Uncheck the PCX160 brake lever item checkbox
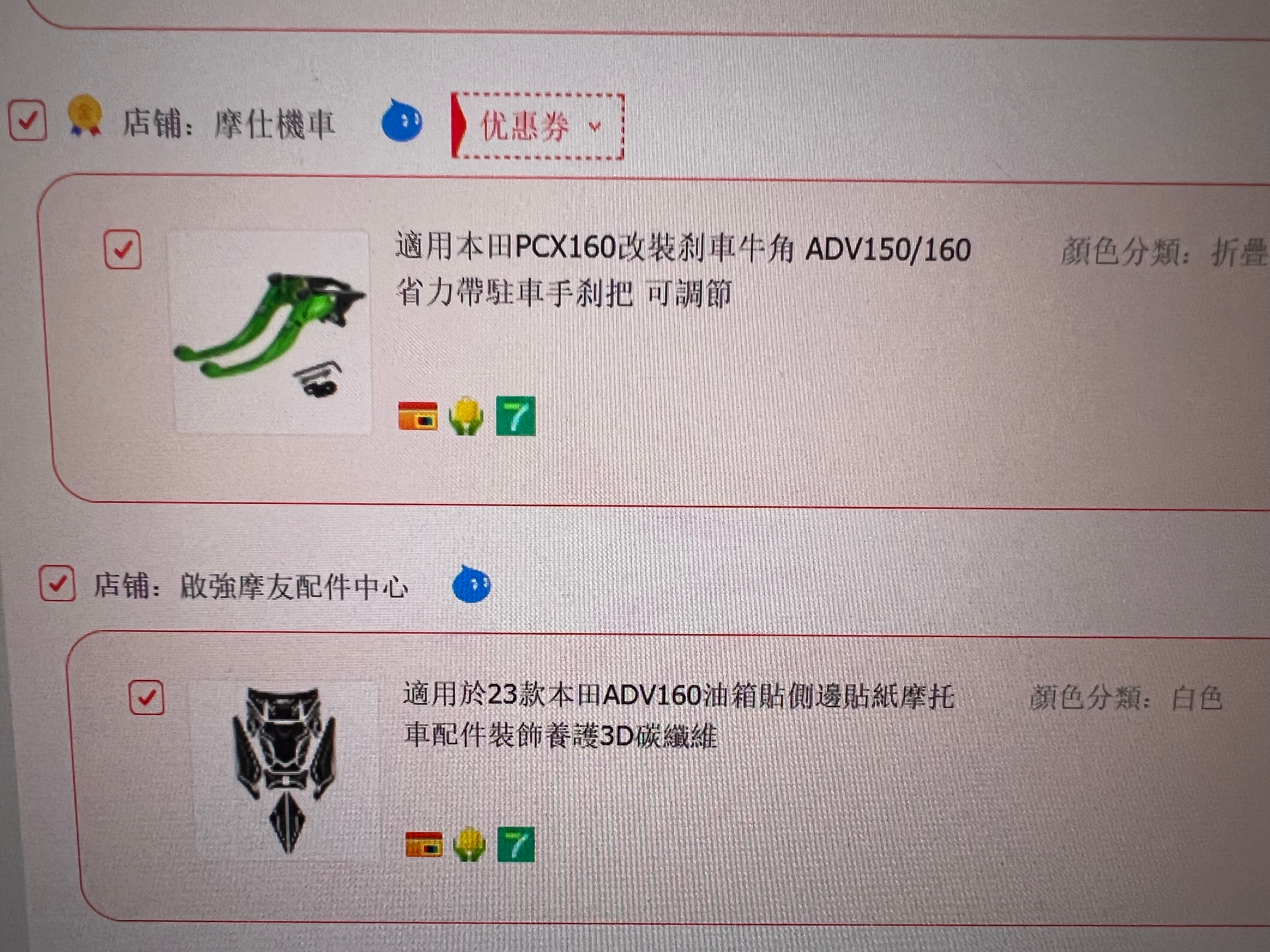The height and width of the screenshot is (952, 1270). coord(122,250)
